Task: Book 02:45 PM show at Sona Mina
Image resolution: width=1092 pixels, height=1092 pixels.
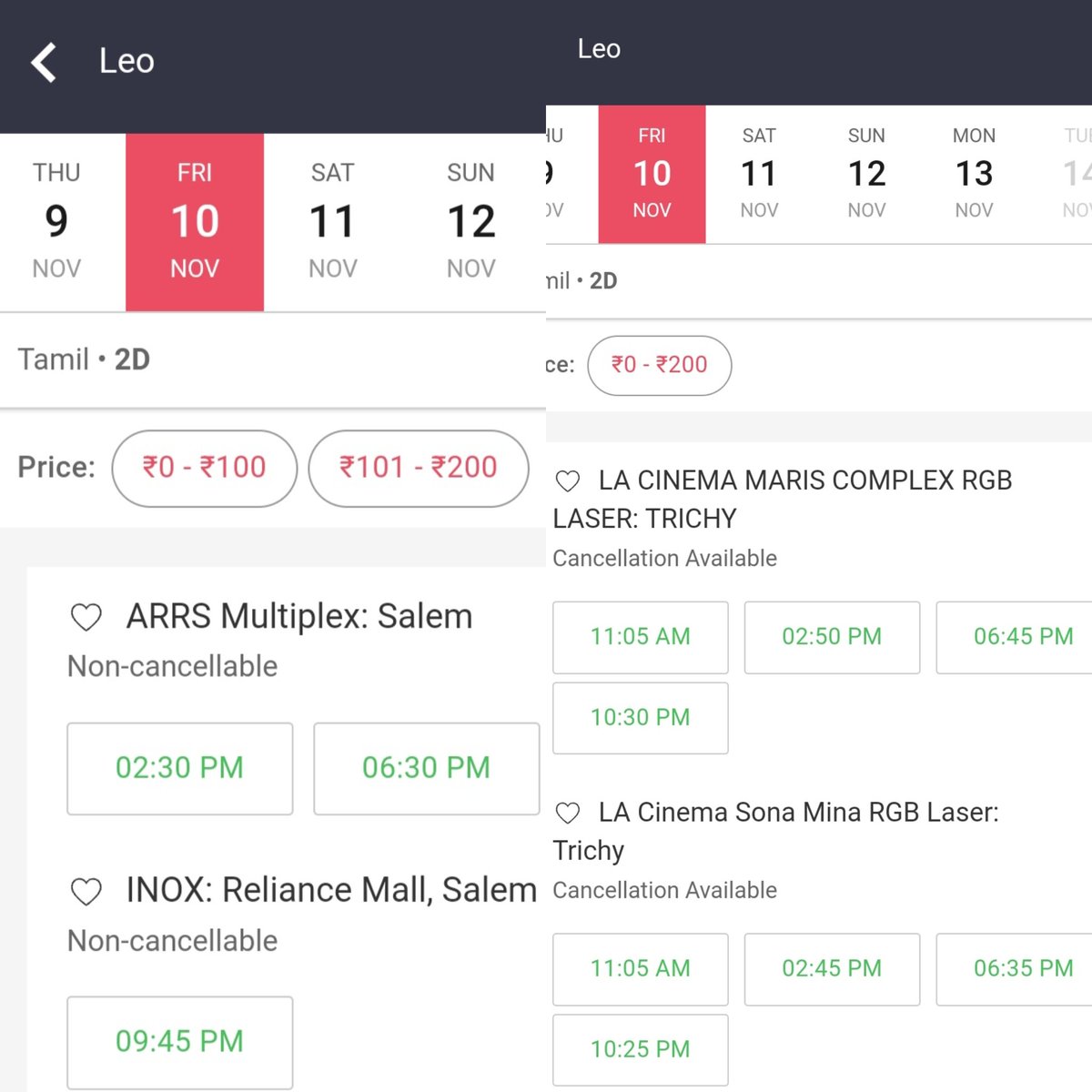Action: pos(832,969)
